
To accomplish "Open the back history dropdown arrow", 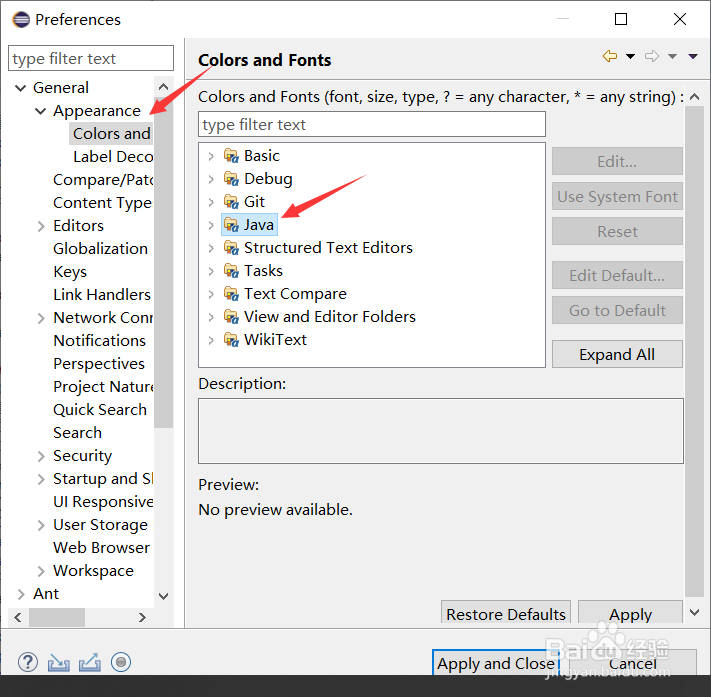I will (x=630, y=57).
